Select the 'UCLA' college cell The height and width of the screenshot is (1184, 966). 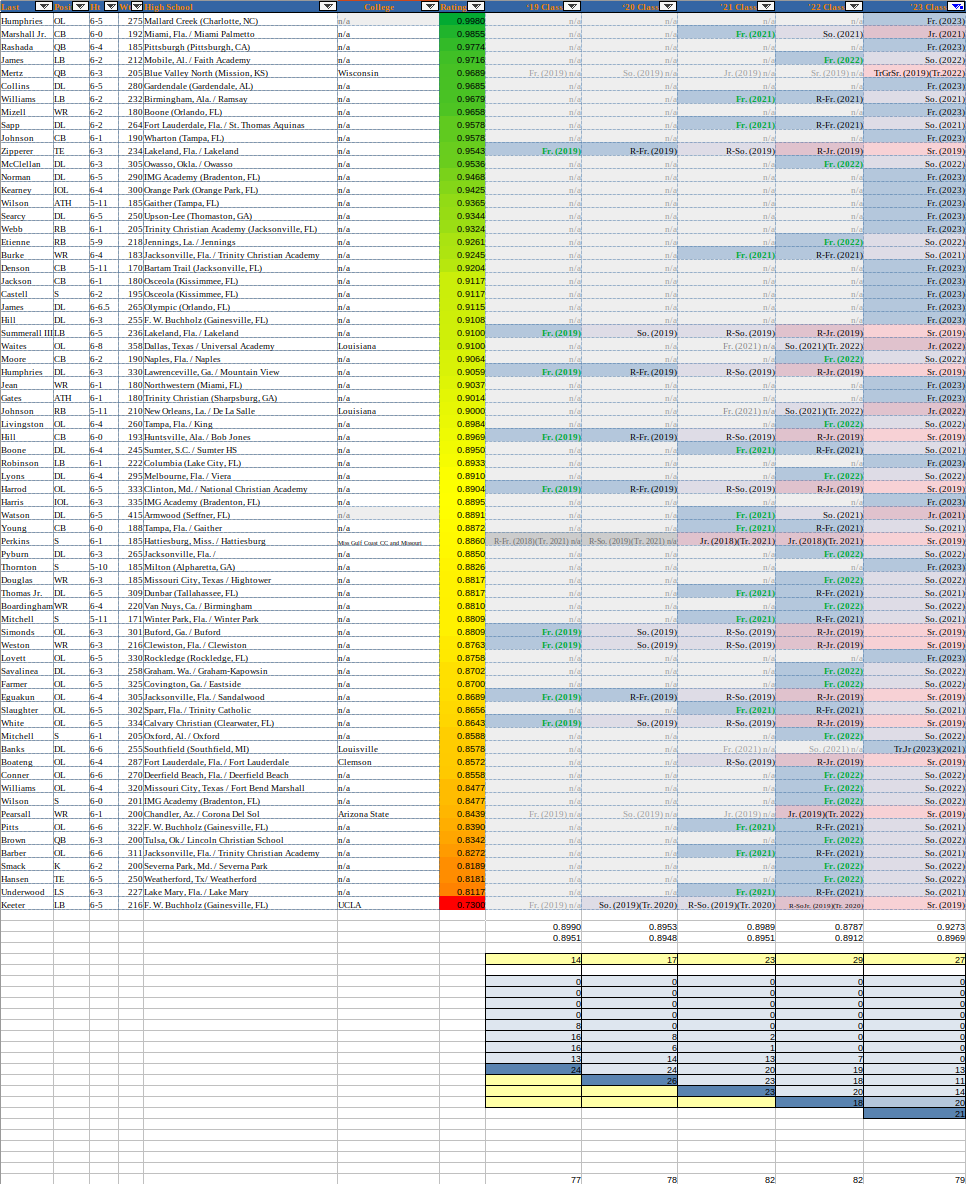coord(388,905)
